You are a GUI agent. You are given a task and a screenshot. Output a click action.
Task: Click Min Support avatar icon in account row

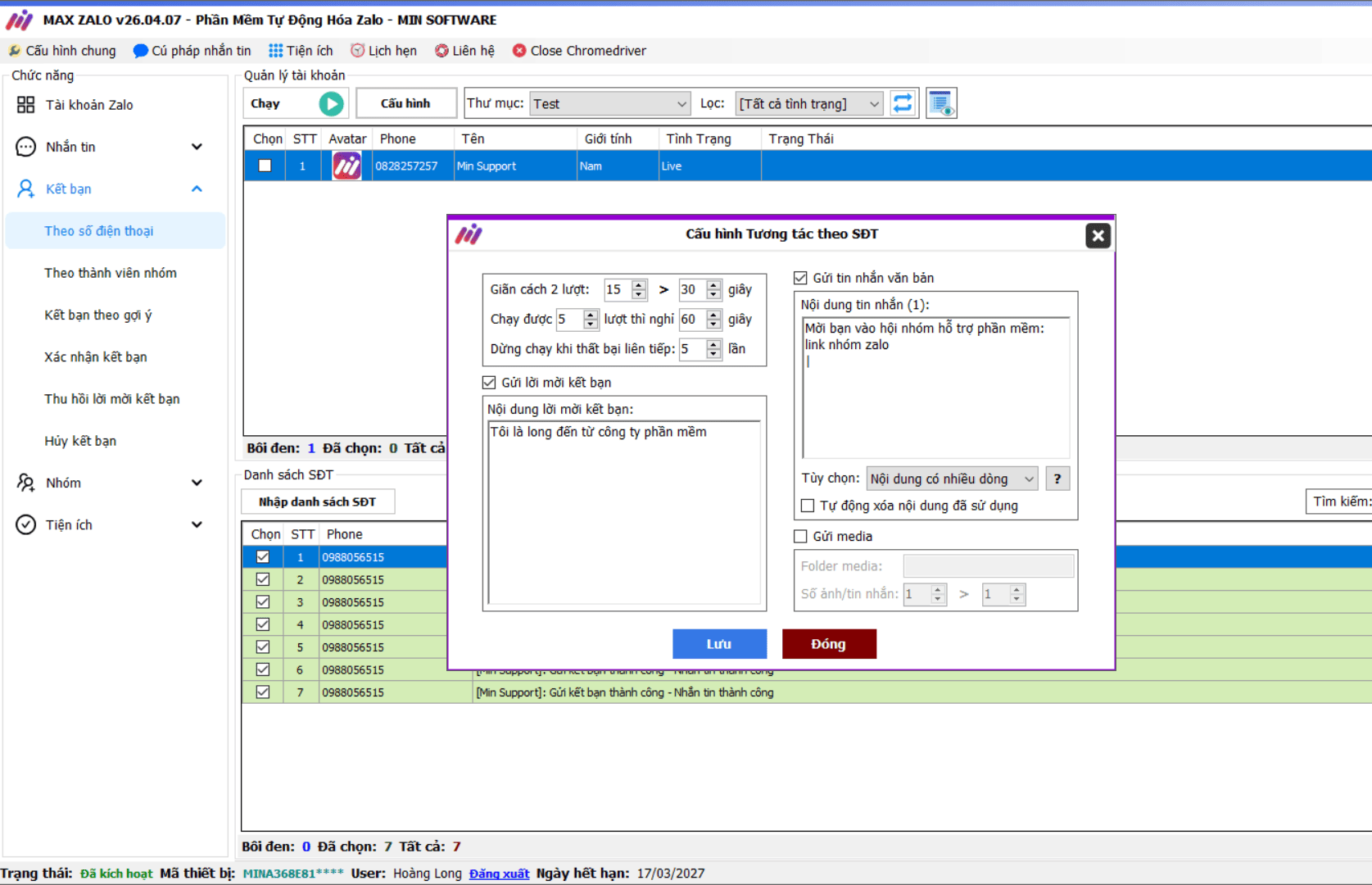click(346, 166)
